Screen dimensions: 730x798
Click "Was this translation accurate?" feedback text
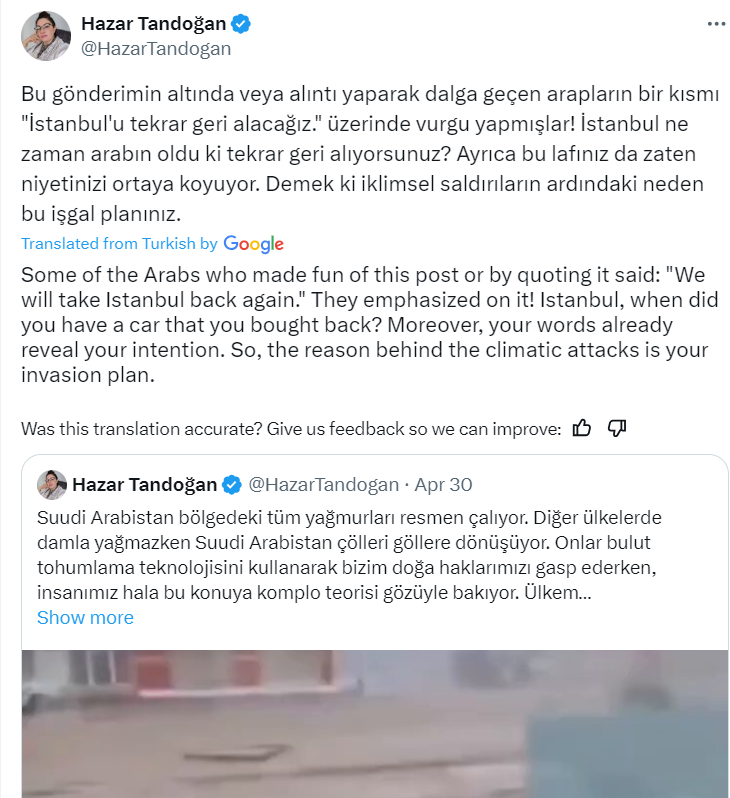291,429
